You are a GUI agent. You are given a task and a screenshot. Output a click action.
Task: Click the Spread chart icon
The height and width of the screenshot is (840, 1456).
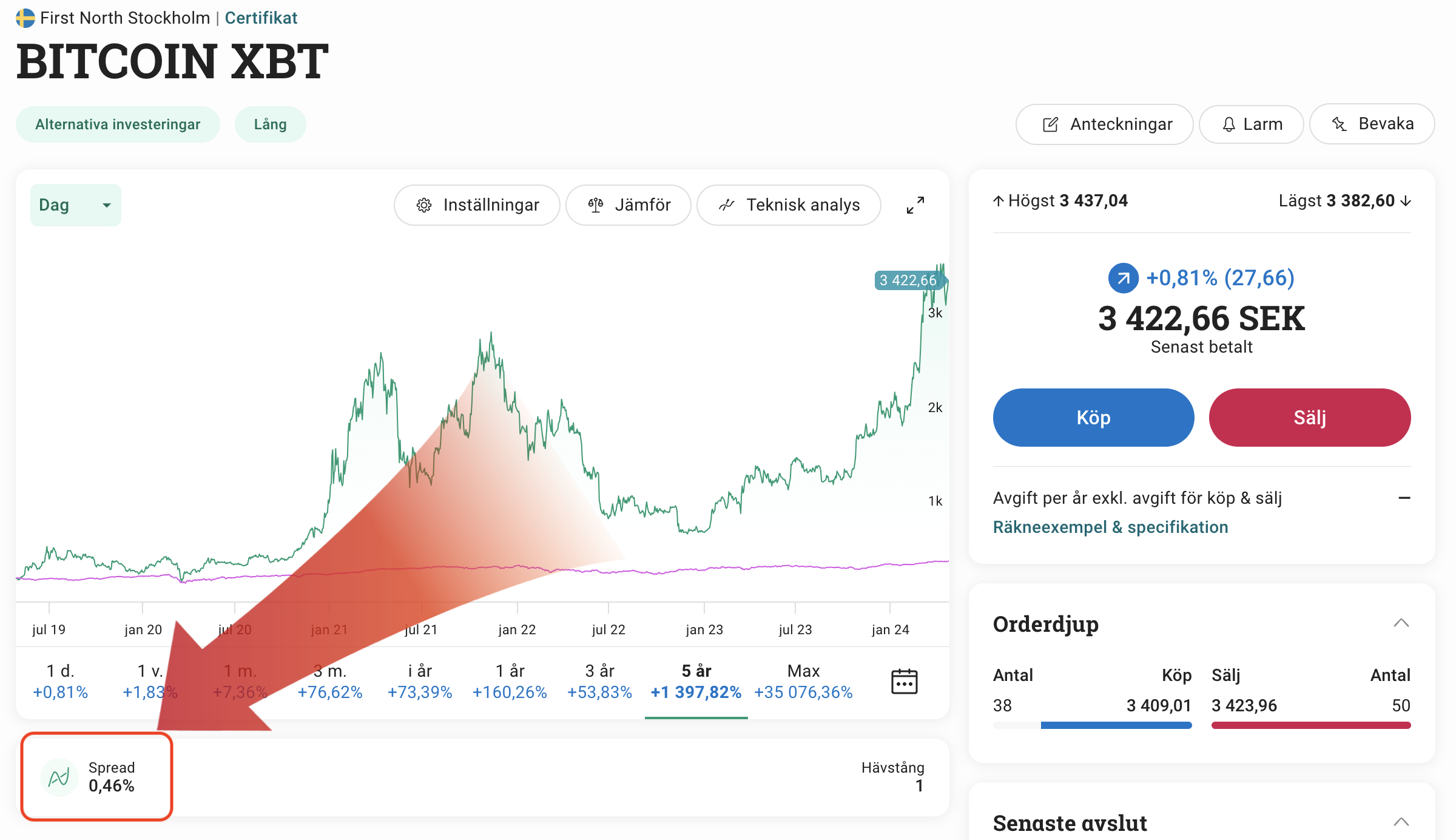click(59, 777)
